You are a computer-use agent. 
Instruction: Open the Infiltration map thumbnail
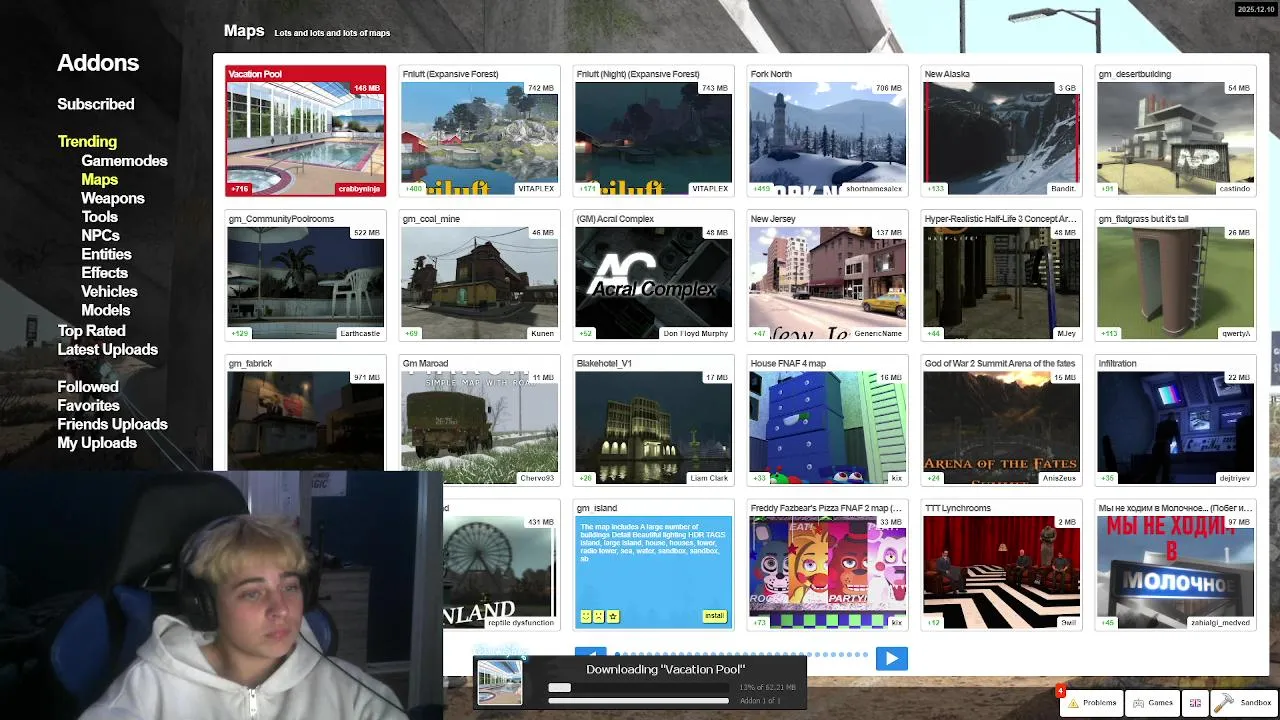pos(1175,421)
